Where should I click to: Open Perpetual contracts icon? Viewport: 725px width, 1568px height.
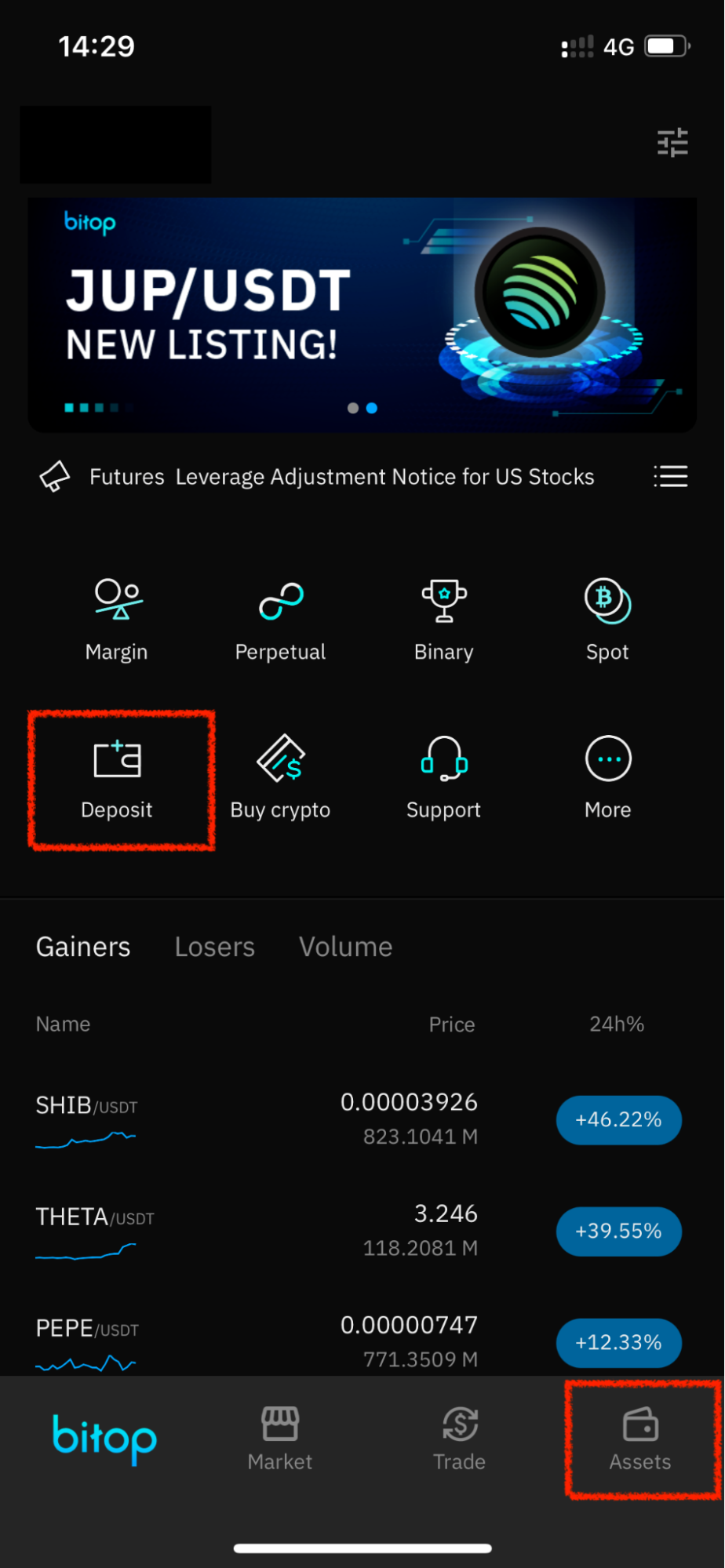pos(281,601)
